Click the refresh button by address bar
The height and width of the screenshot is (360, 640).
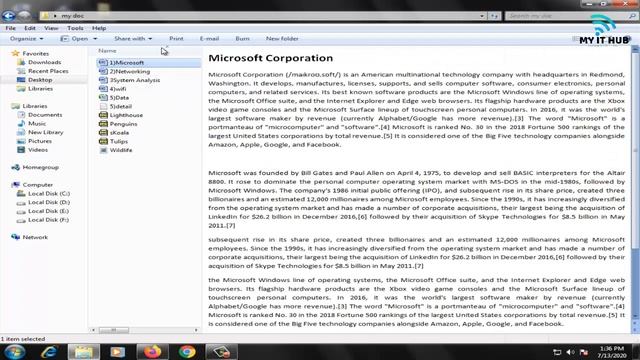point(494,16)
